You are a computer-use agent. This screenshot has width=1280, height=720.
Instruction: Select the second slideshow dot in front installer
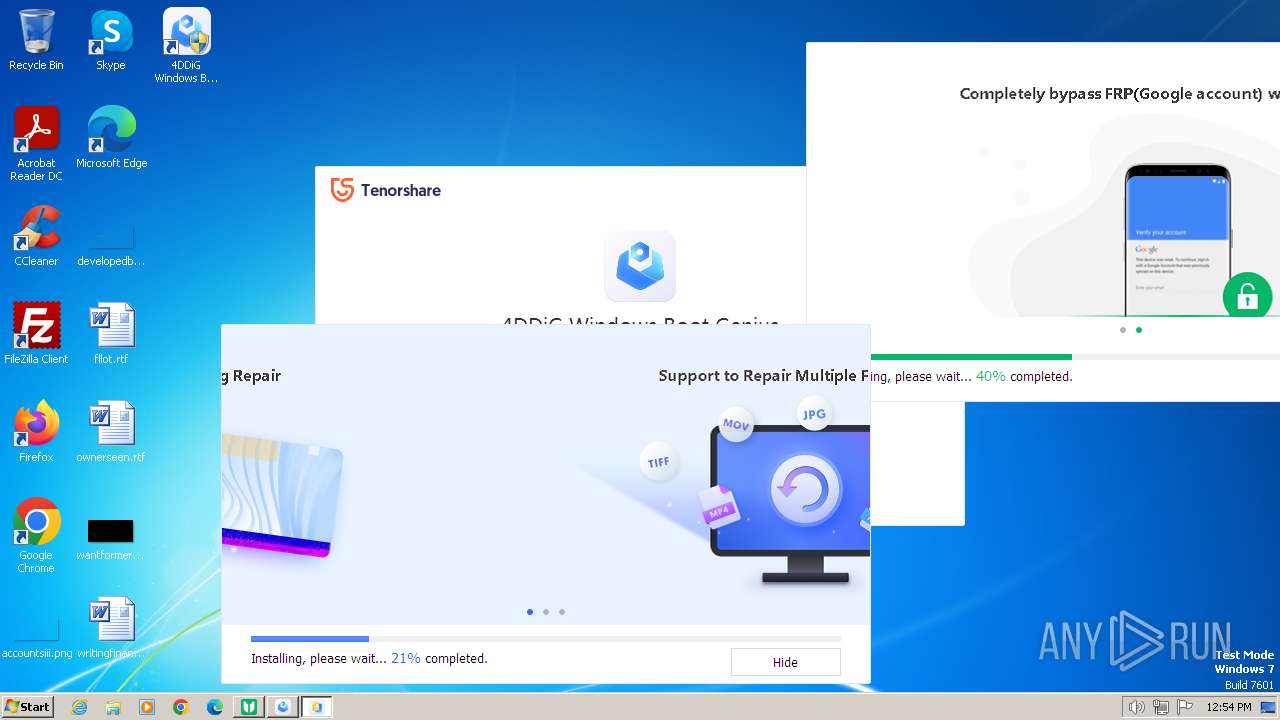coord(546,612)
